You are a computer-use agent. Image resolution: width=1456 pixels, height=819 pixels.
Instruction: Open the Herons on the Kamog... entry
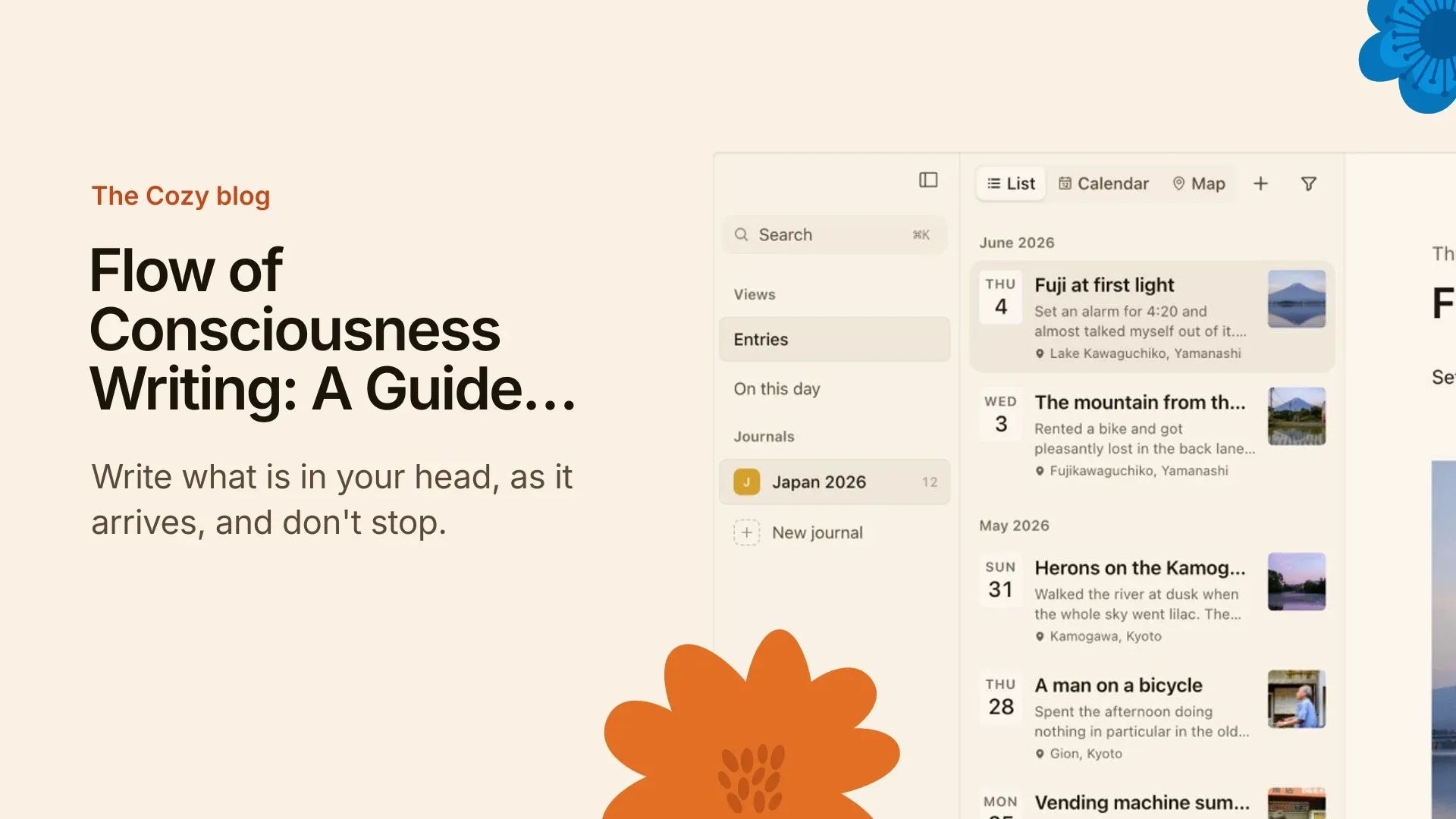[x=1152, y=599]
